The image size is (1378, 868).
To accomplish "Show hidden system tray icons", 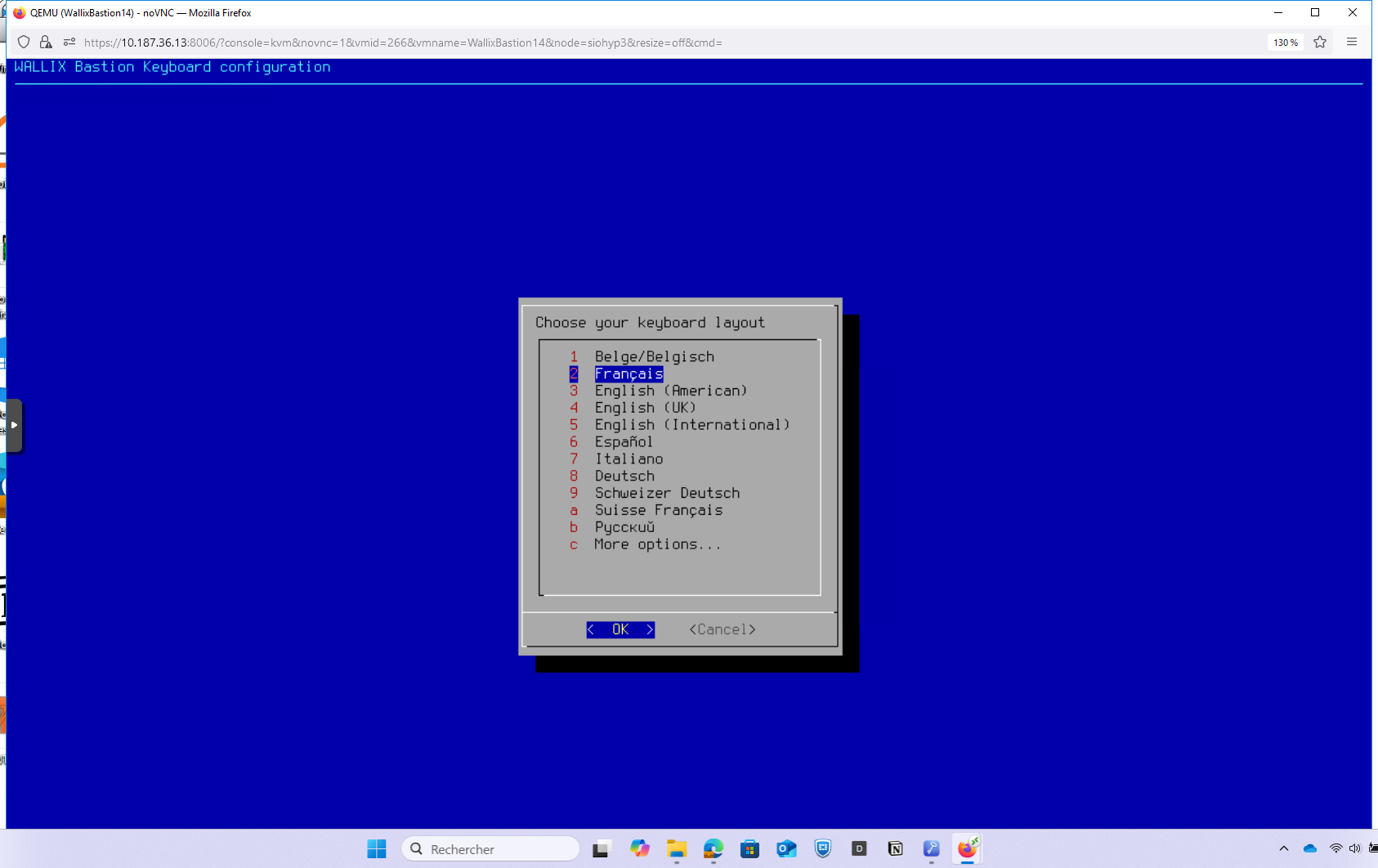I will [x=1283, y=849].
